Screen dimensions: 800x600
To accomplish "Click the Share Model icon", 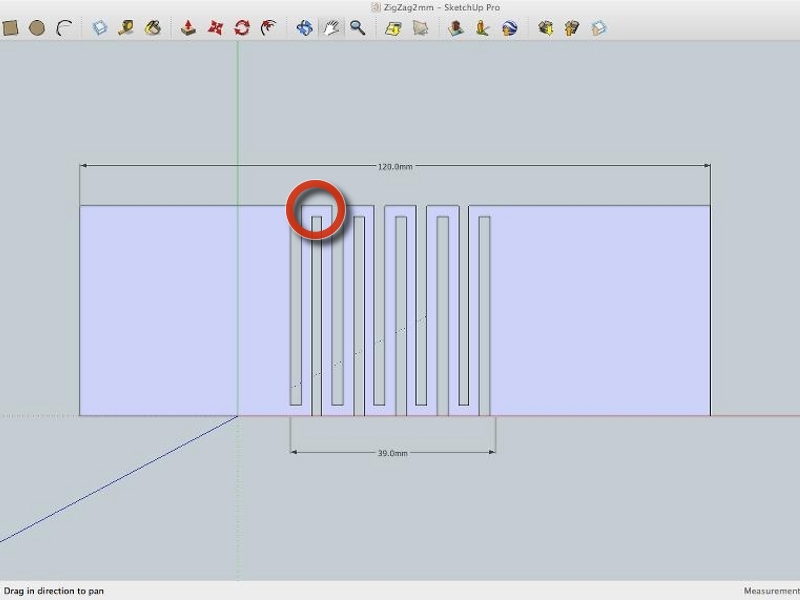I will pos(572,28).
